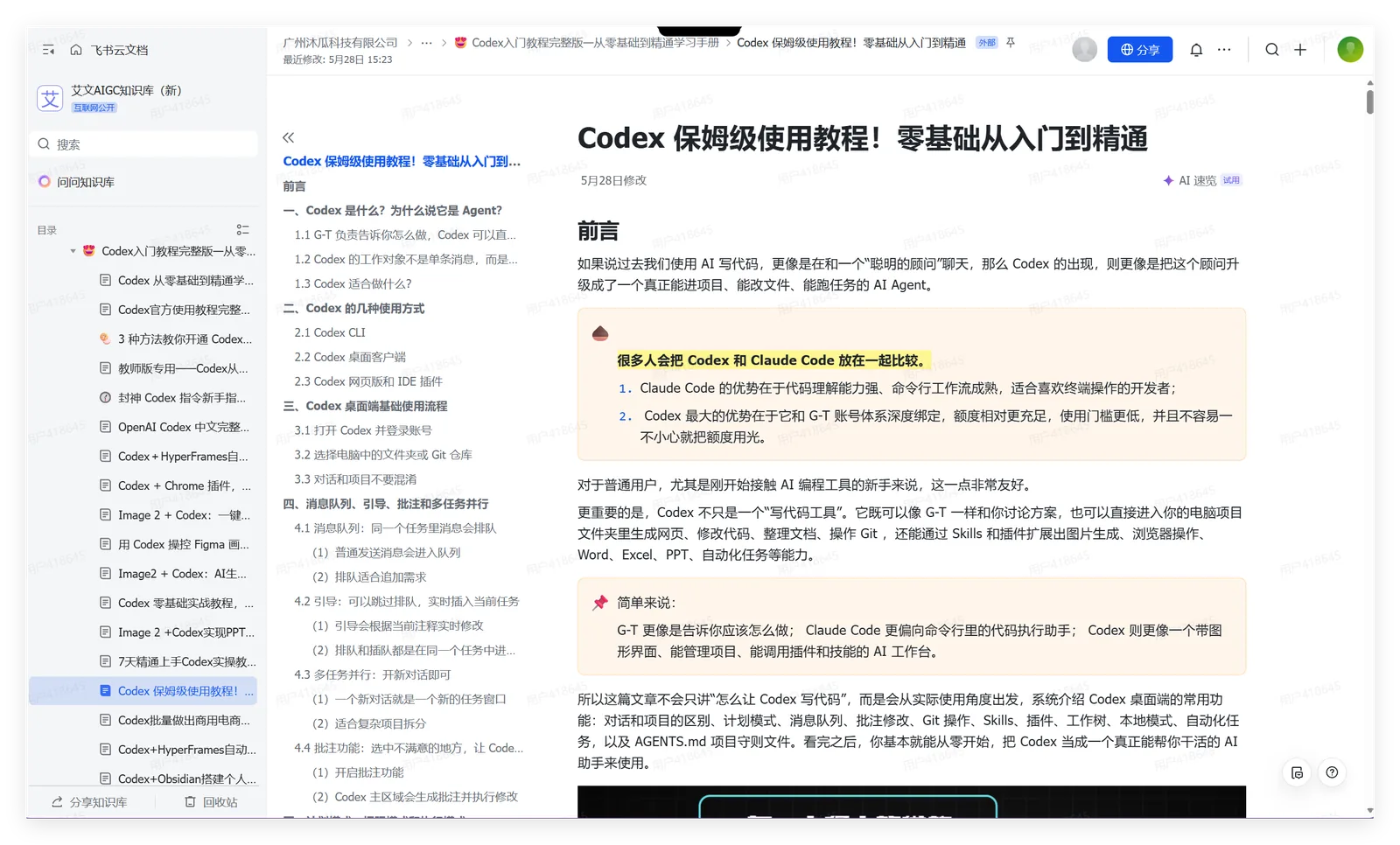Jump to 一、Codex 是什么 outline heading
The width and height of the screenshot is (1400, 845).
tap(392, 211)
